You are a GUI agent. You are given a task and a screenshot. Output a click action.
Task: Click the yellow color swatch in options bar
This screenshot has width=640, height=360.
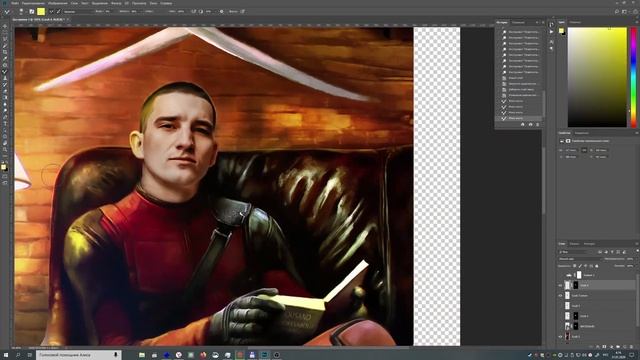click(x=41, y=11)
